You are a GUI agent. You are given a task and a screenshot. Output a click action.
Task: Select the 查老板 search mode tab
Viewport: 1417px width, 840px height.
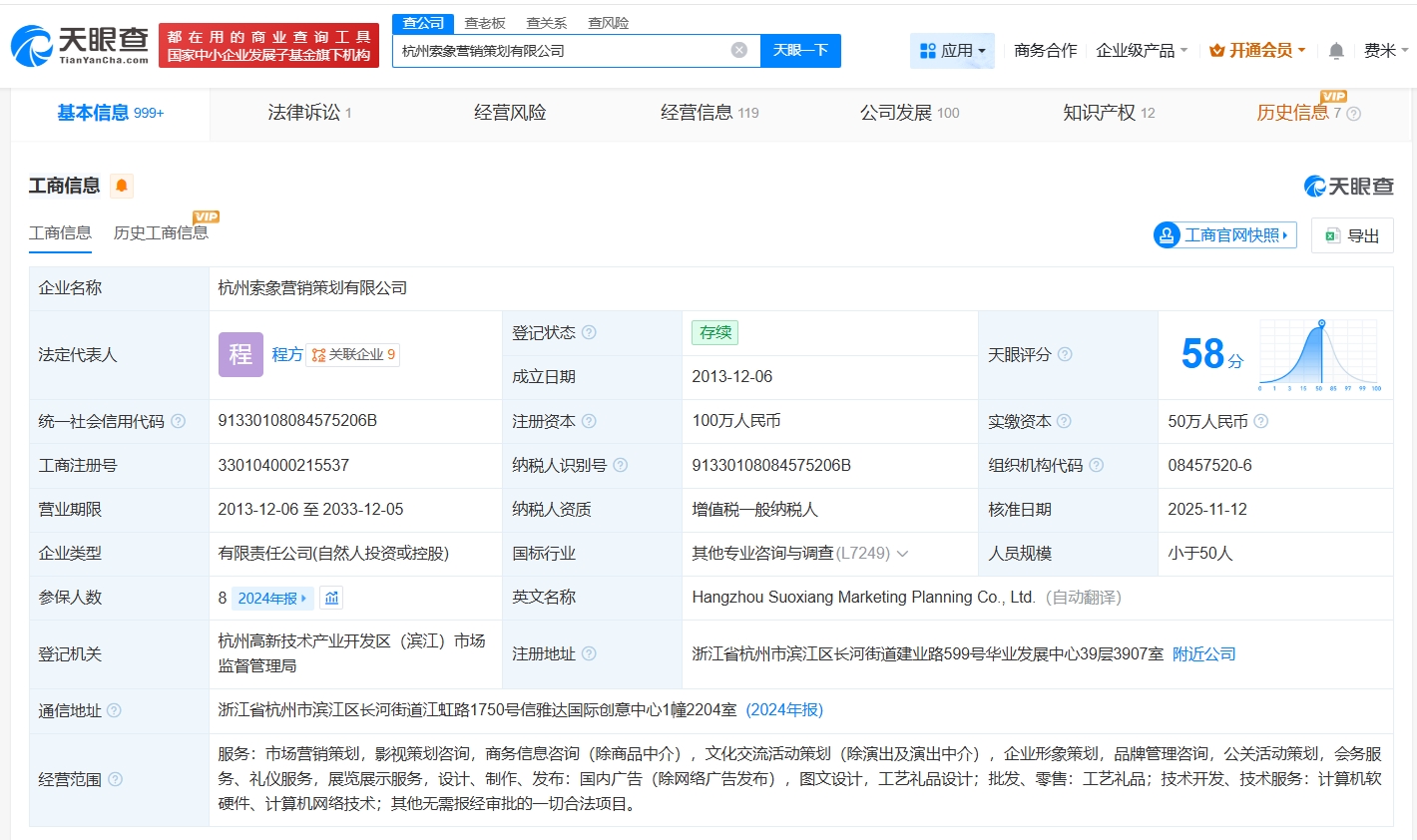pos(485,23)
